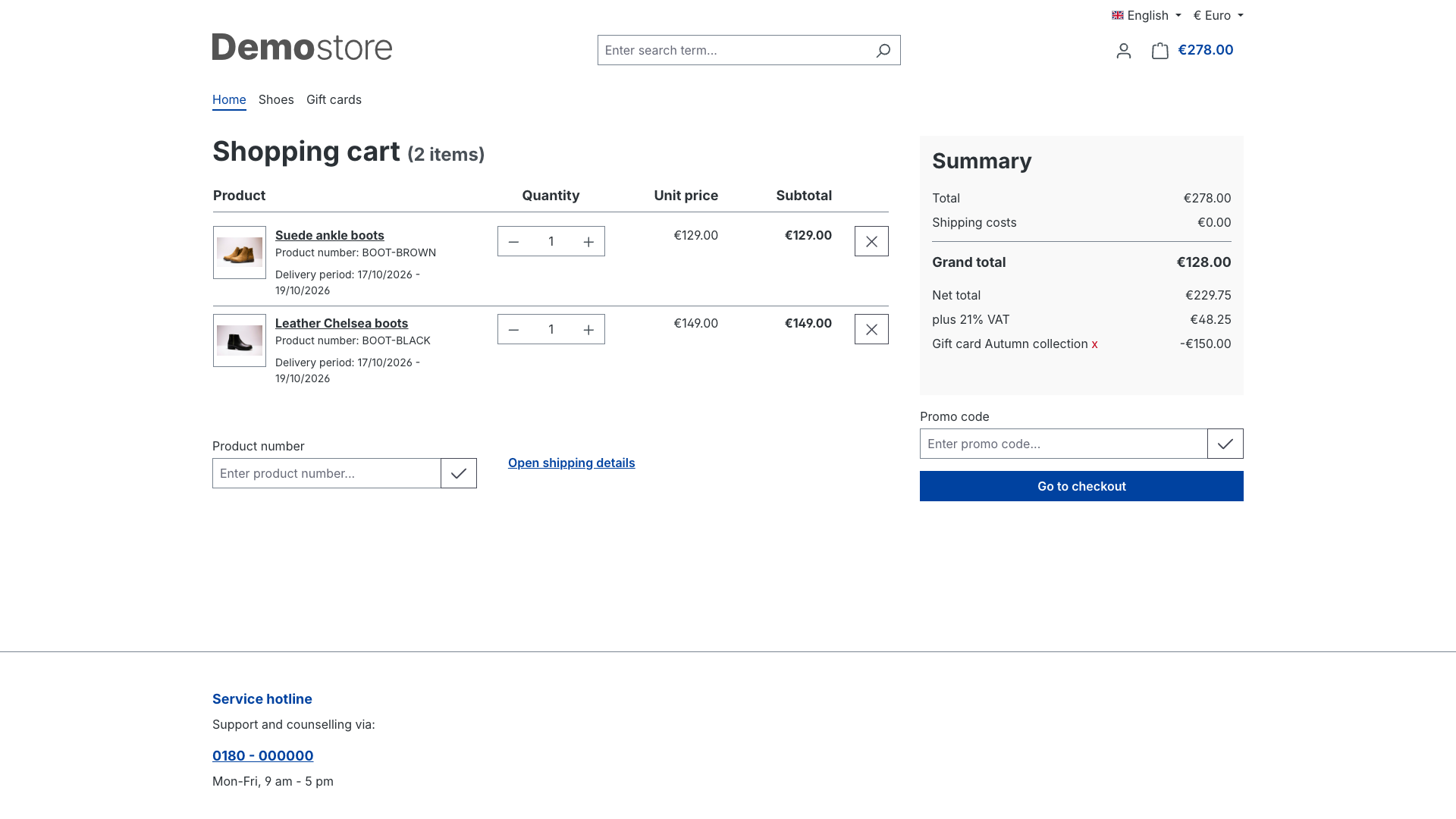Click the Suede ankle boots quantity field
This screenshot has height=819, width=1456.
(551, 241)
